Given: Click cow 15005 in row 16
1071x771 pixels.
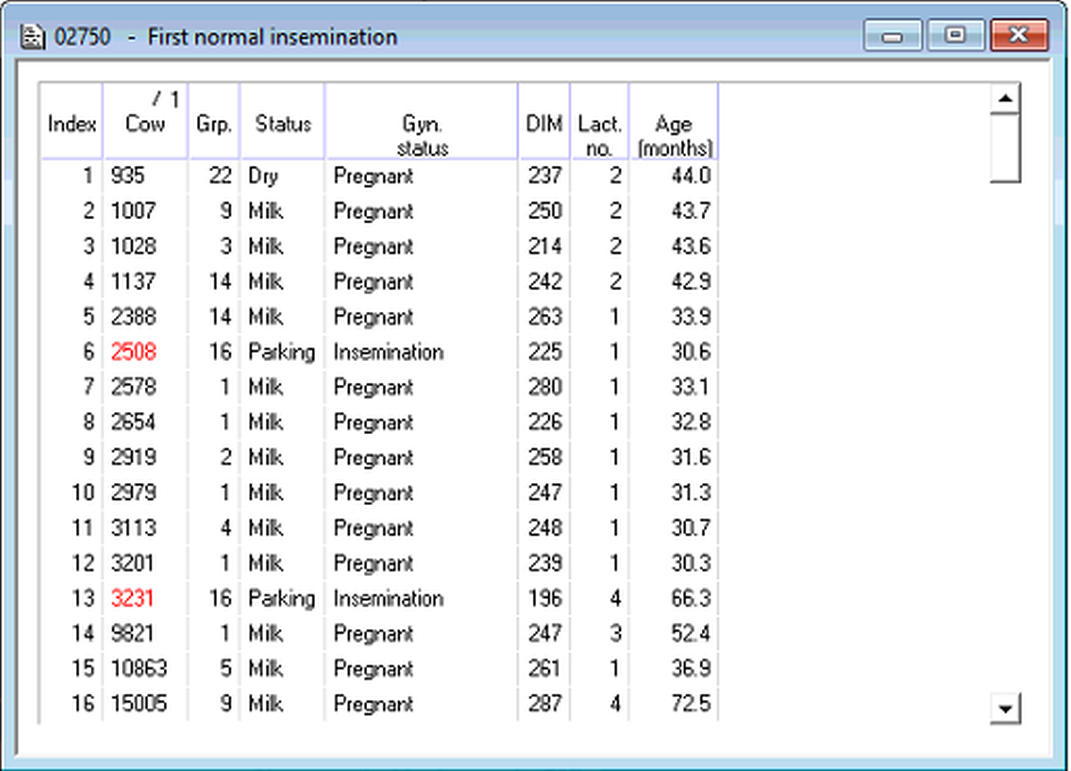Looking at the screenshot, I should pos(139,704).
